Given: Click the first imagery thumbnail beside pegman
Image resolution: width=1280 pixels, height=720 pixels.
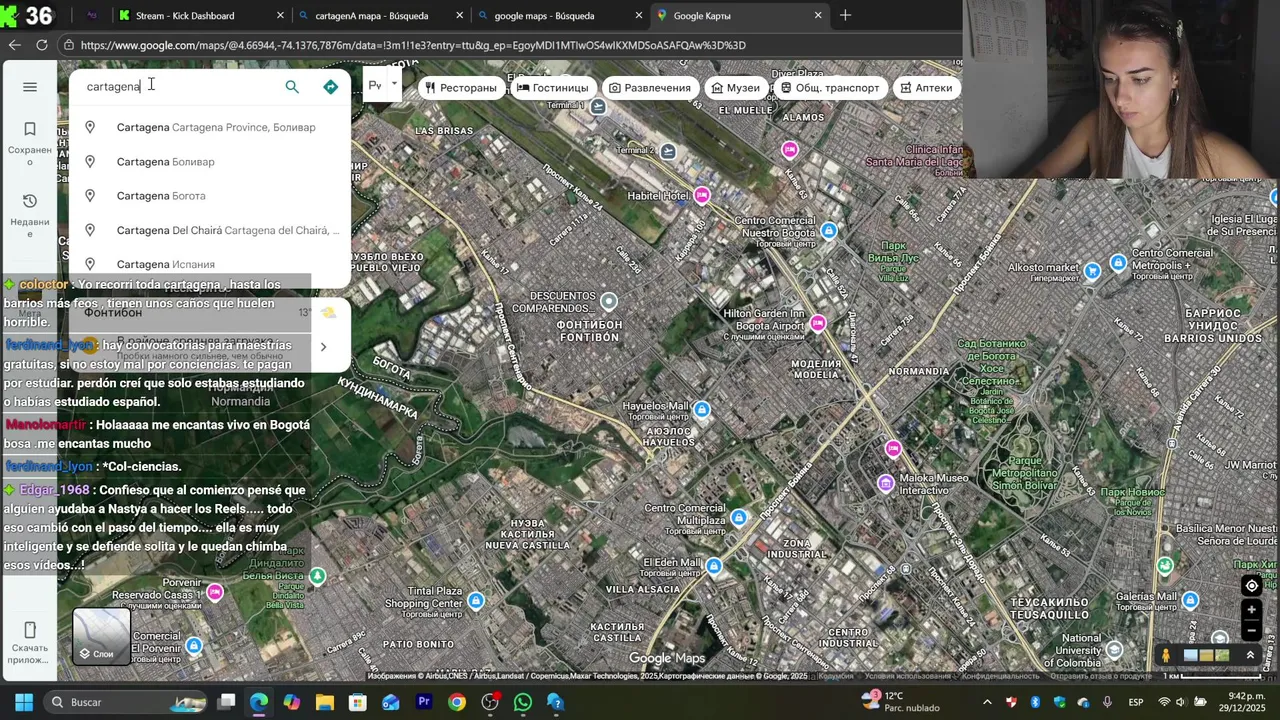Looking at the screenshot, I should click(1190, 656).
